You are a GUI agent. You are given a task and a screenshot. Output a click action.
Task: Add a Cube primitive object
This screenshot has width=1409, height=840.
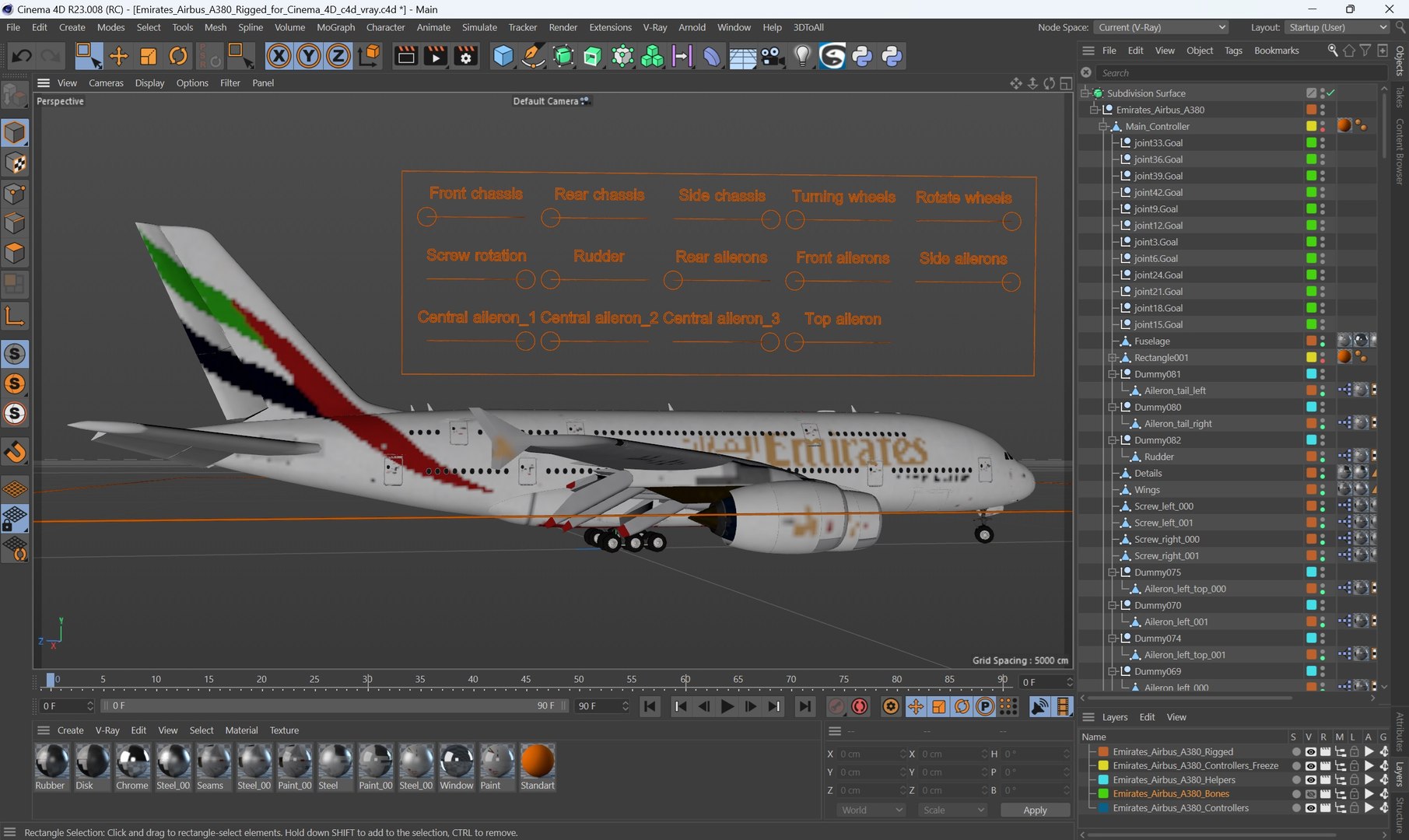(x=503, y=56)
